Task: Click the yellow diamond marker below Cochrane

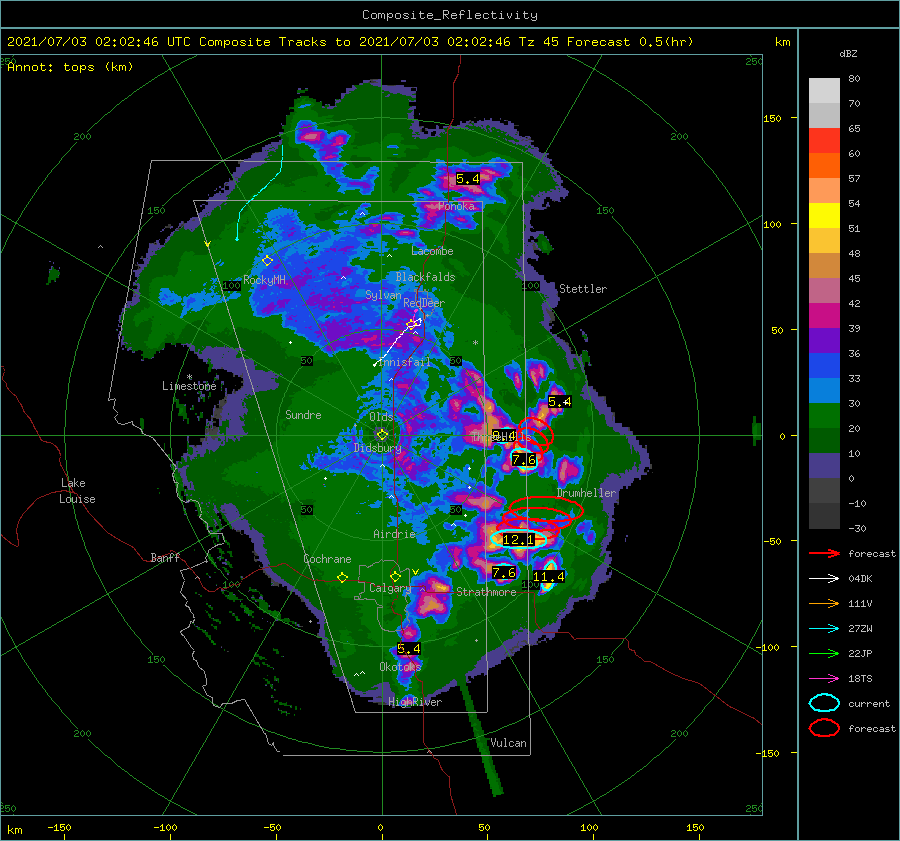Action: (x=343, y=577)
